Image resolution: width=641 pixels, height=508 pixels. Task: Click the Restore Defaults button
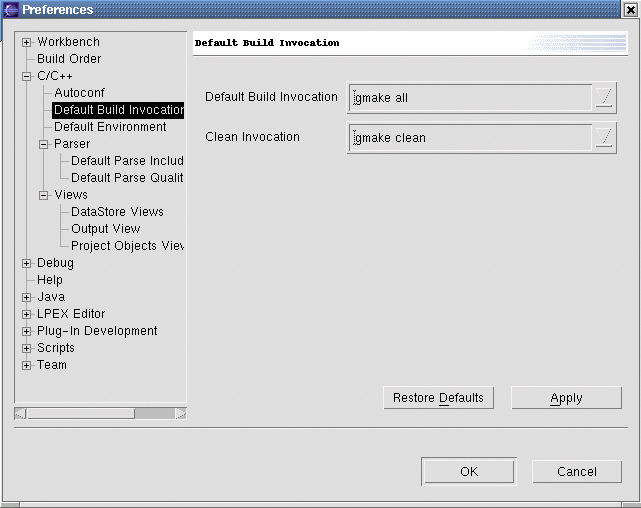(439, 398)
